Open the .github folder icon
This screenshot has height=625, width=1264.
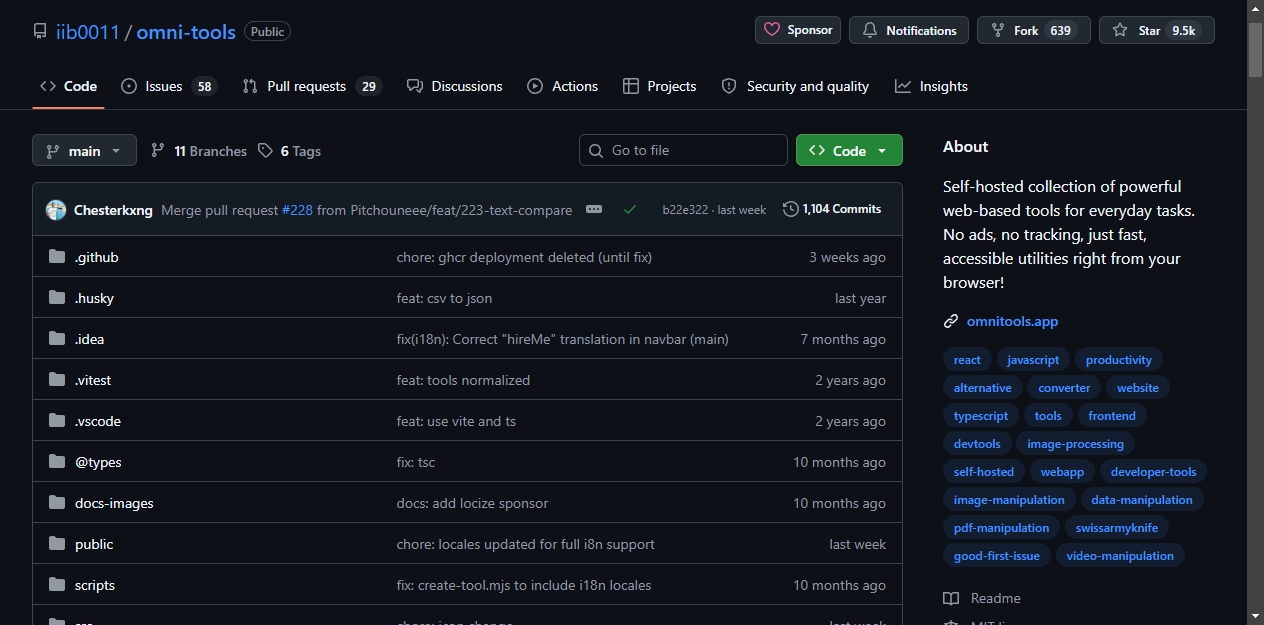click(x=57, y=257)
